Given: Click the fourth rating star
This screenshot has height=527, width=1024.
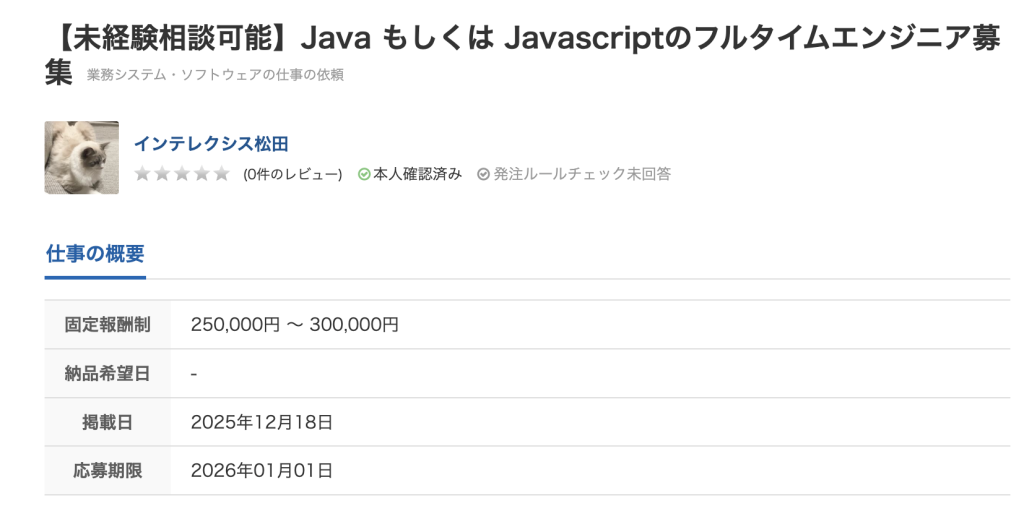Looking at the screenshot, I should (x=202, y=174).
